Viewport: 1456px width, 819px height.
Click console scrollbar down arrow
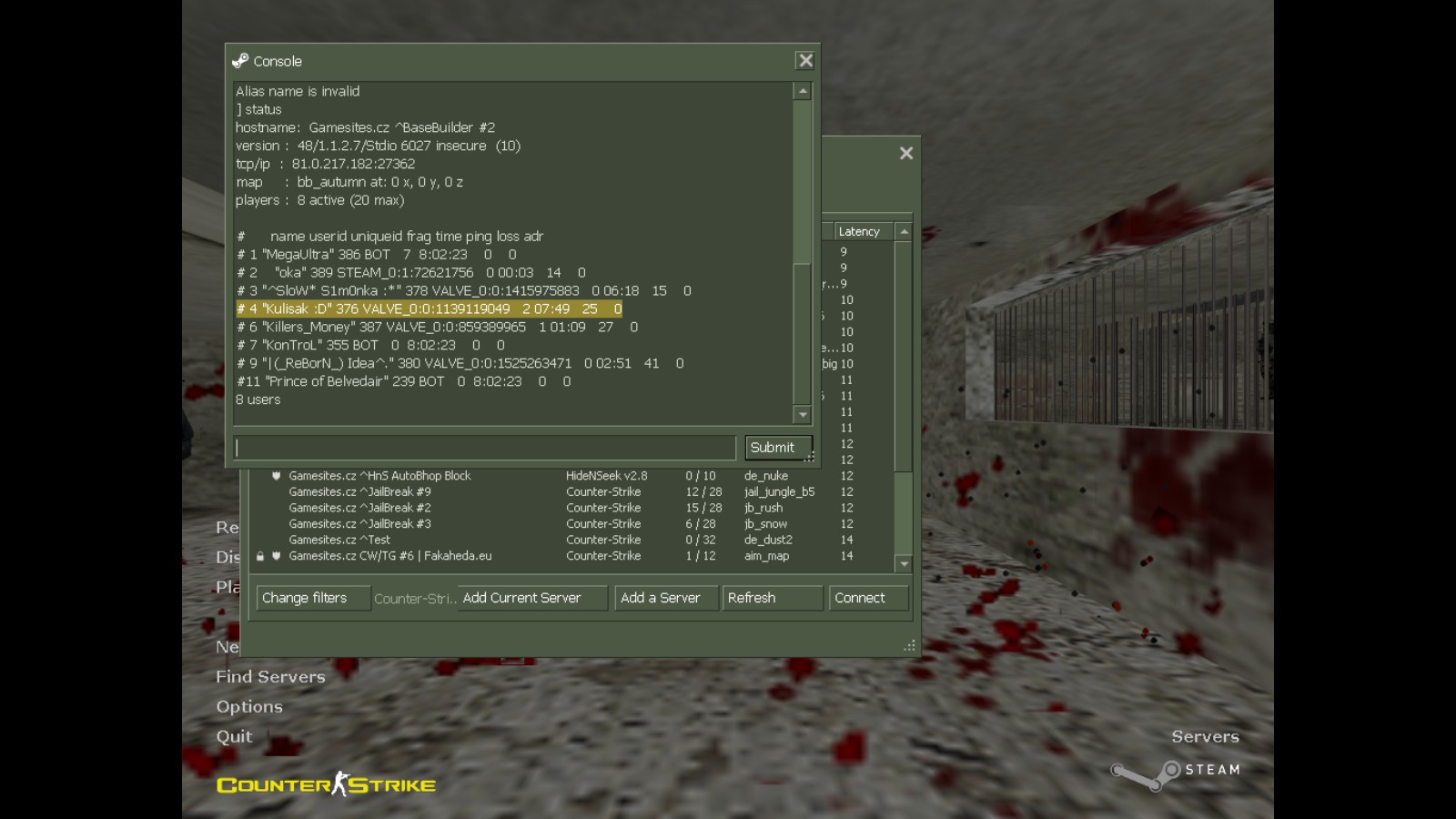(803, 415)
